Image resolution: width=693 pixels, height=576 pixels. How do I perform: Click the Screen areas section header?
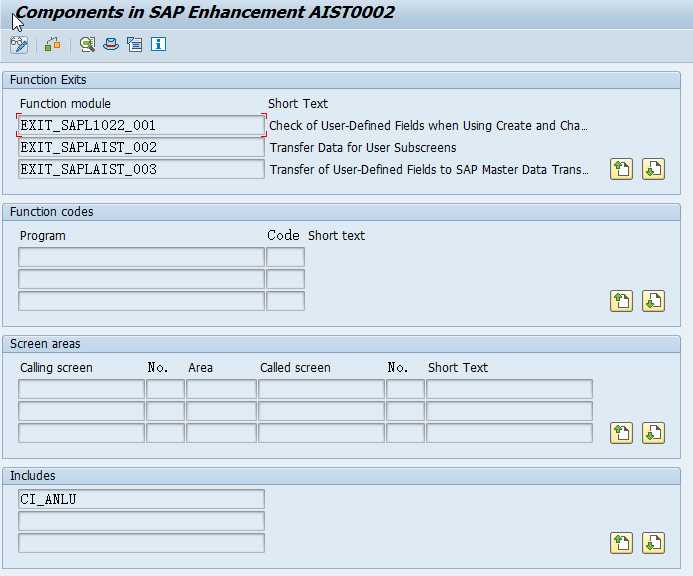click(x=341, y=344)
